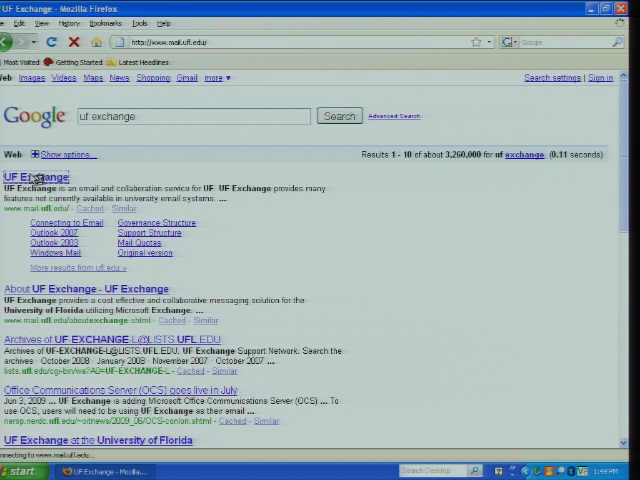The height and width of the screenshot is (480, 640).
Task: Open the Maps link
Action: click(93, 78)
